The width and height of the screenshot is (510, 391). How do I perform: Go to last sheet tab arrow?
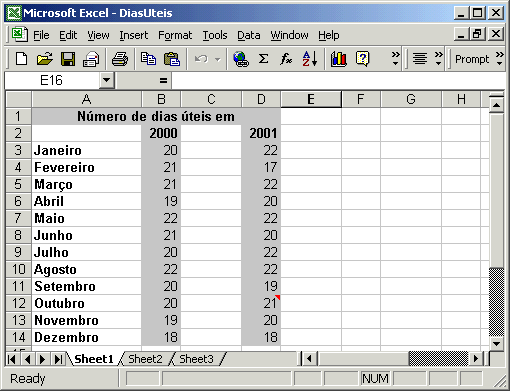coord(58,359)
